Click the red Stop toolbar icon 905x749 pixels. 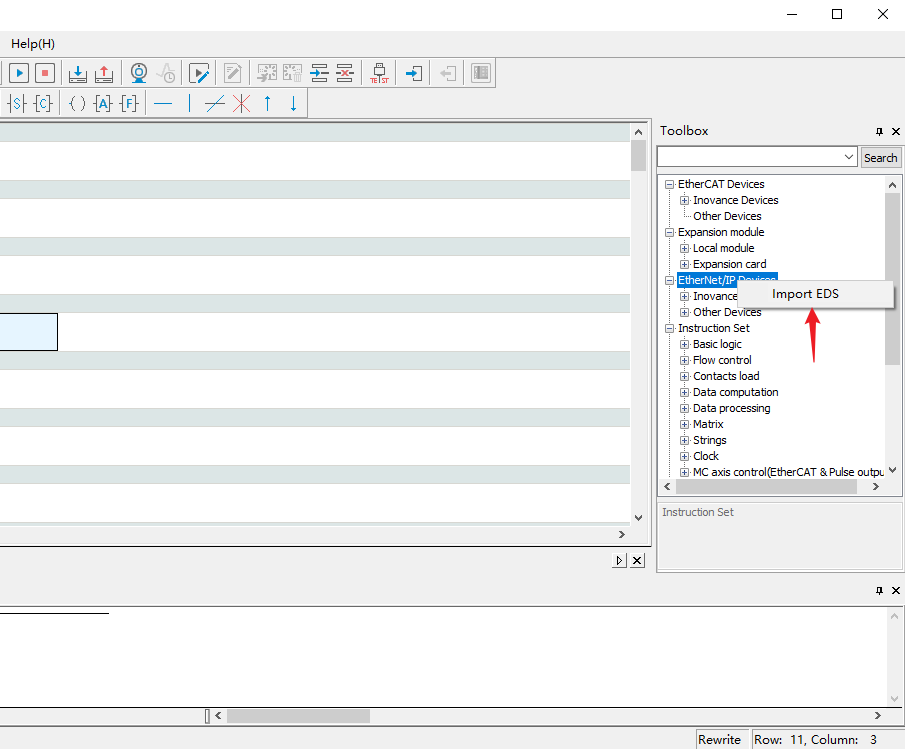click(x=45, y=73)
